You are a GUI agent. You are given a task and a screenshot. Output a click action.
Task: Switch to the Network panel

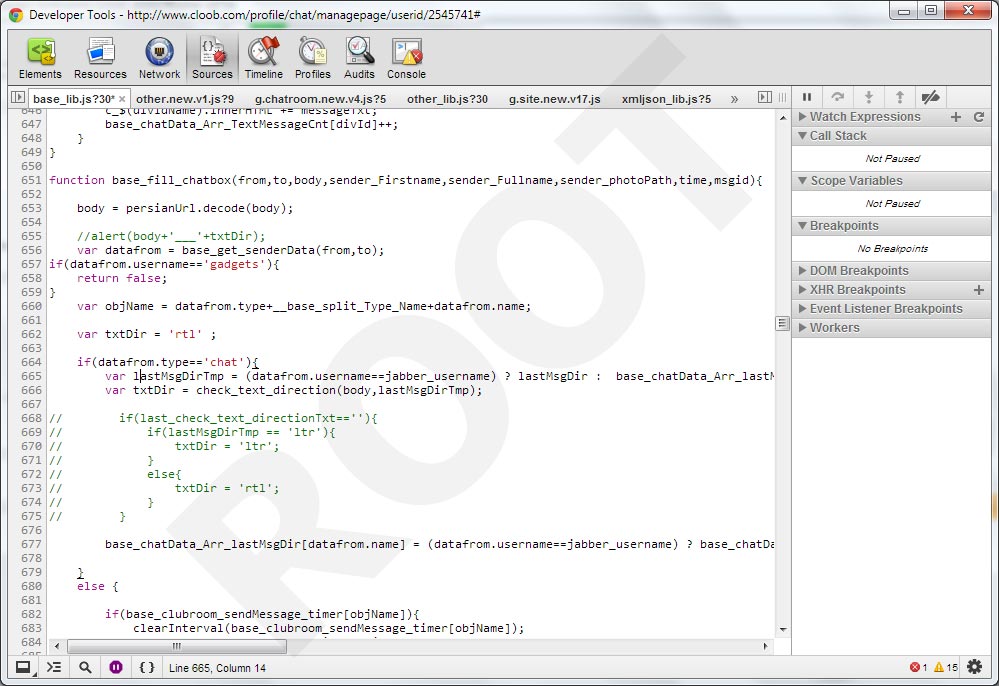point(159,59)
